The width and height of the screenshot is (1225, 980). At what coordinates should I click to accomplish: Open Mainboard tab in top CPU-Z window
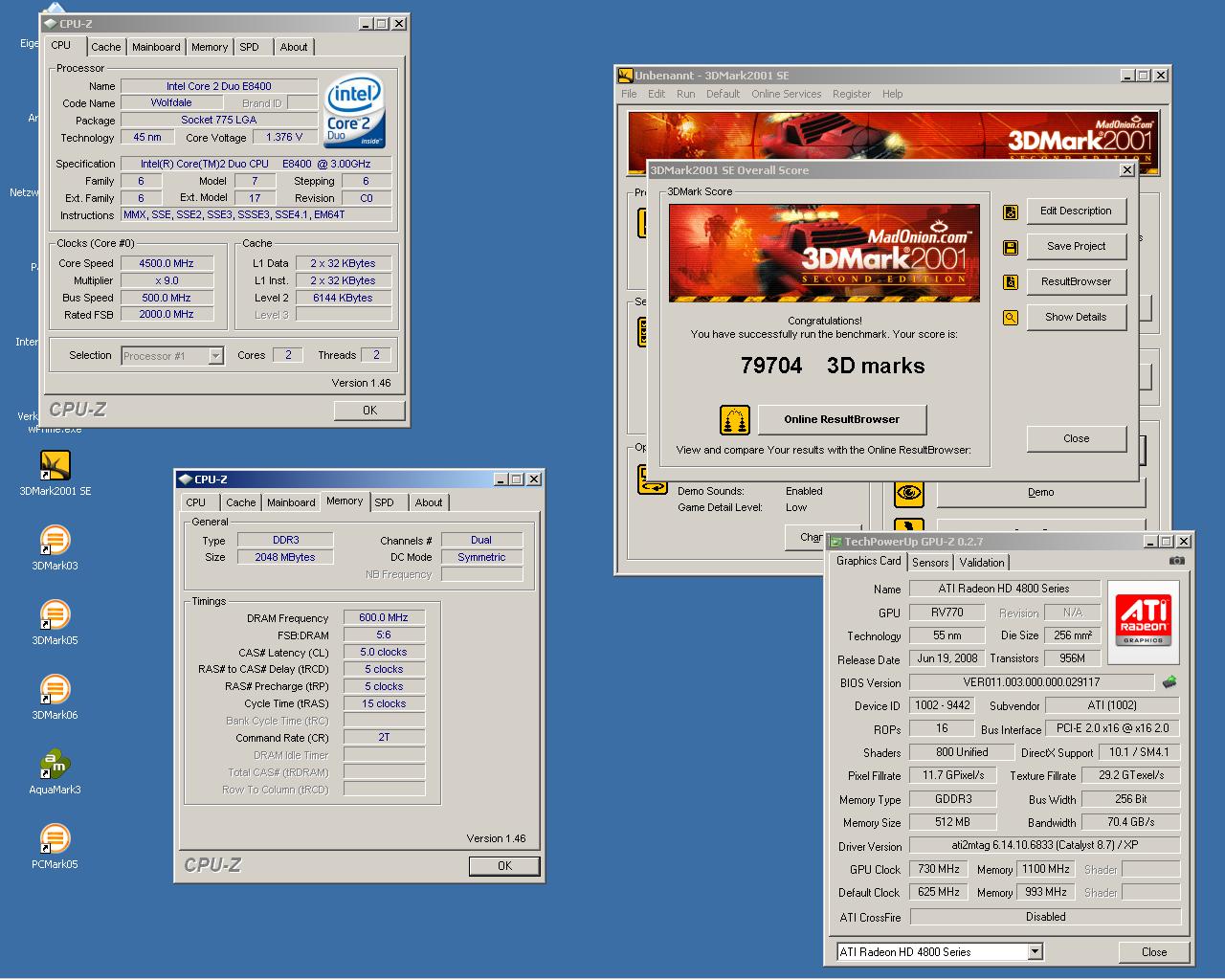coord(156,47)
